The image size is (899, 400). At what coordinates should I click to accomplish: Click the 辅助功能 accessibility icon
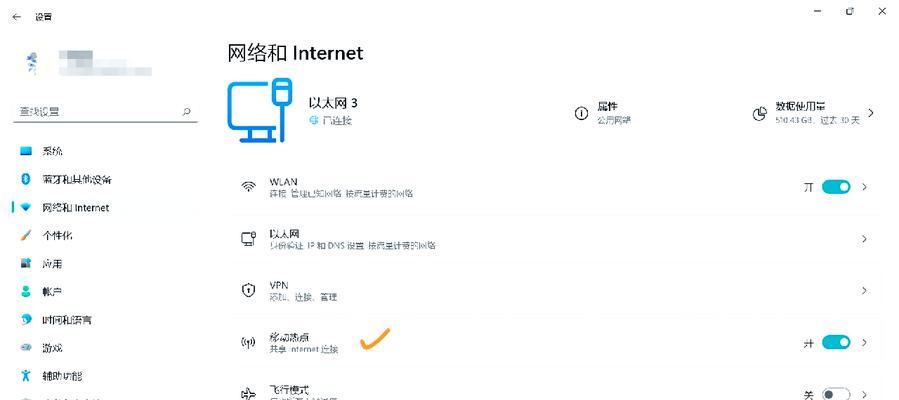tap(26, 375)
